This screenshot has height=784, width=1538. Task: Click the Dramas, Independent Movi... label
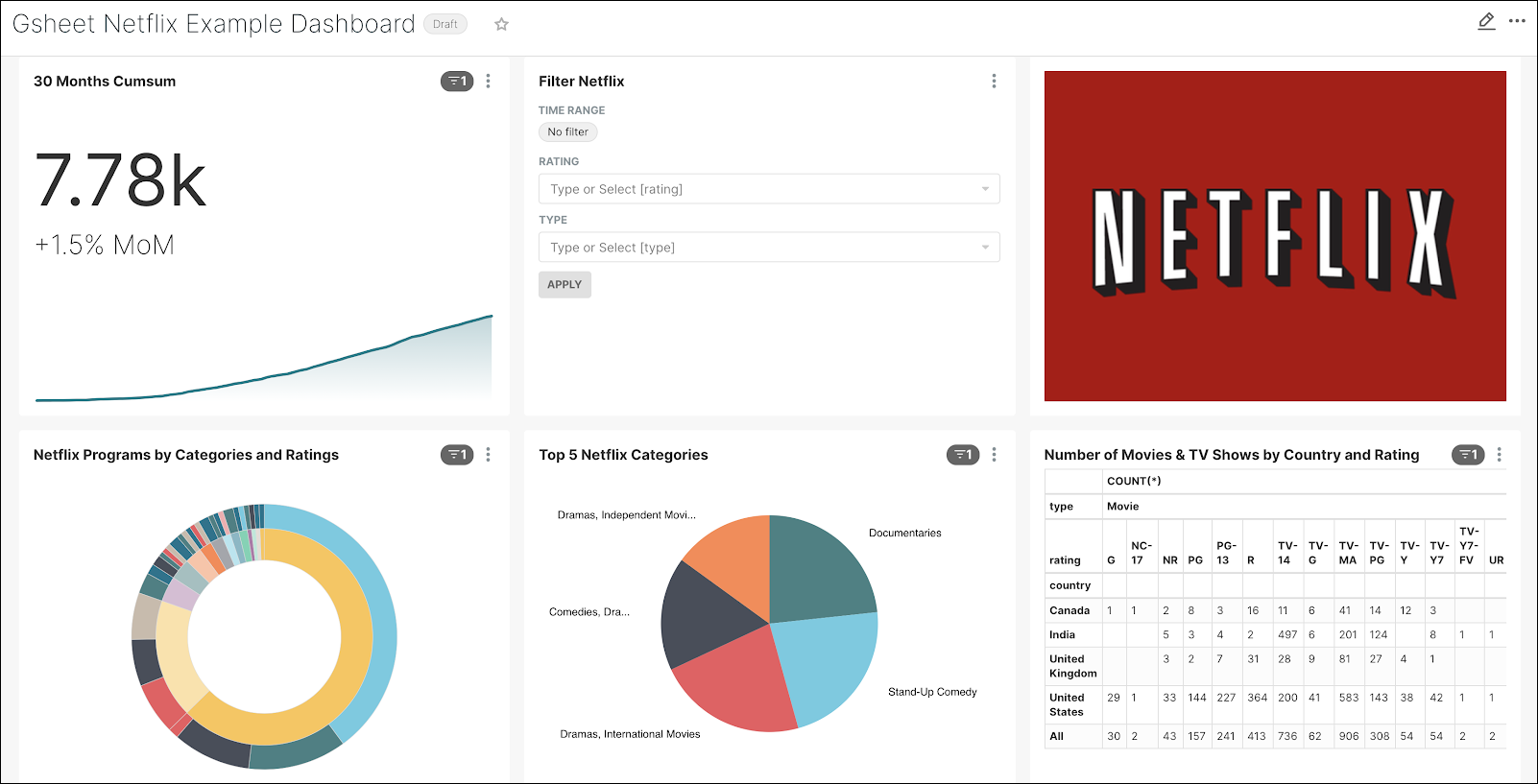point(627,515)
